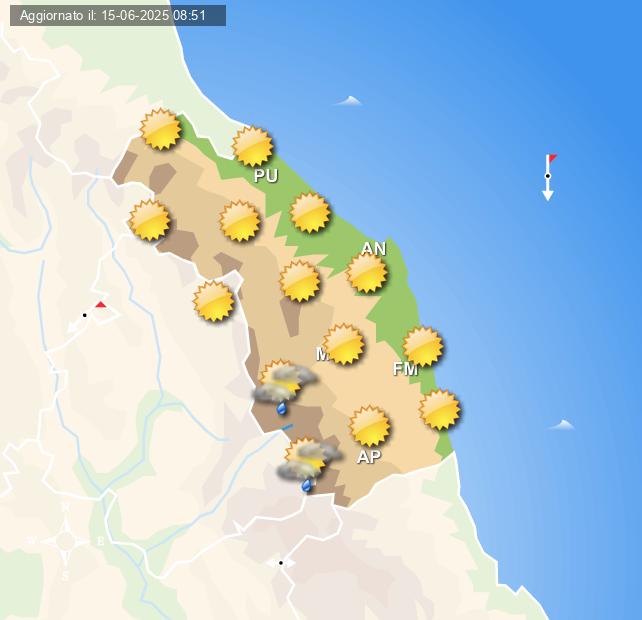Click the northwesternmost sun icon at the region's top corner

pos(160,129)
